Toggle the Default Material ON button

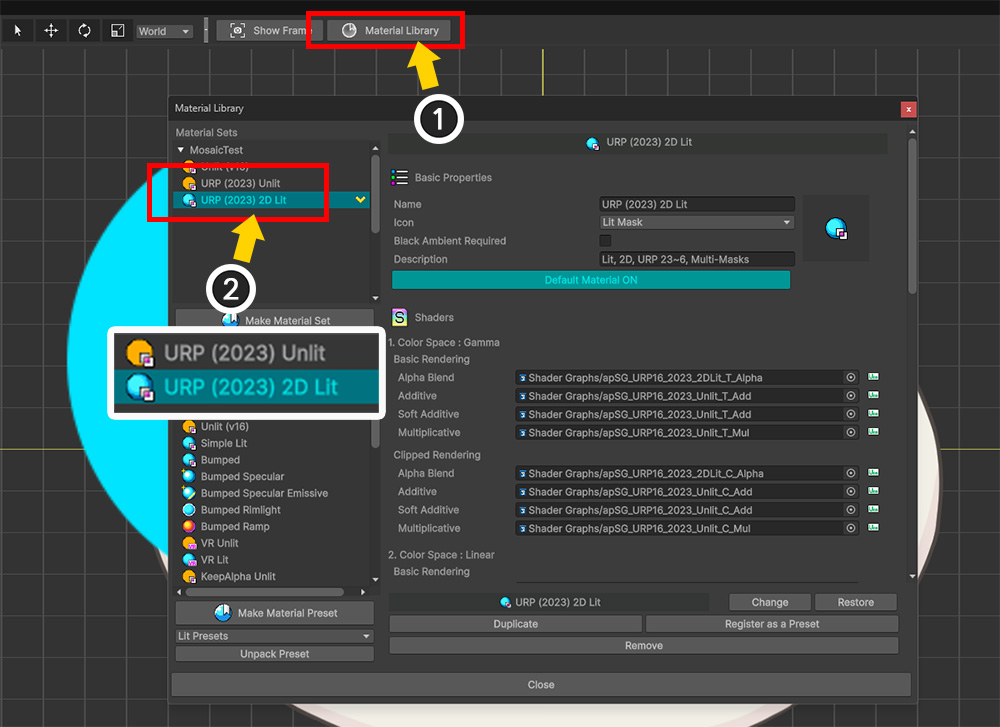(x=590, y=280)
